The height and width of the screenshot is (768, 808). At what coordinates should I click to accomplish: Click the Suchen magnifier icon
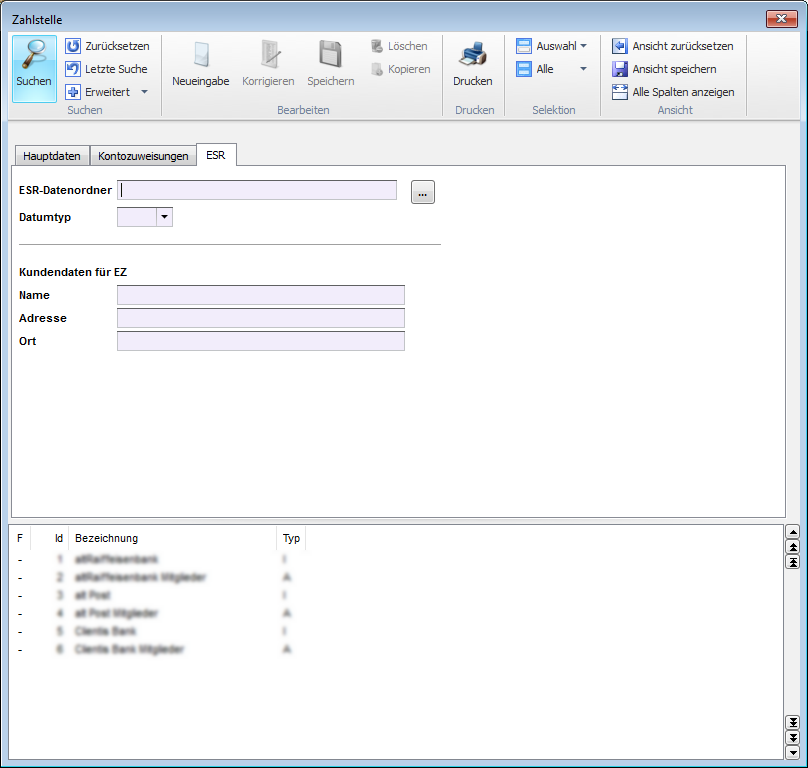point(35,54)
